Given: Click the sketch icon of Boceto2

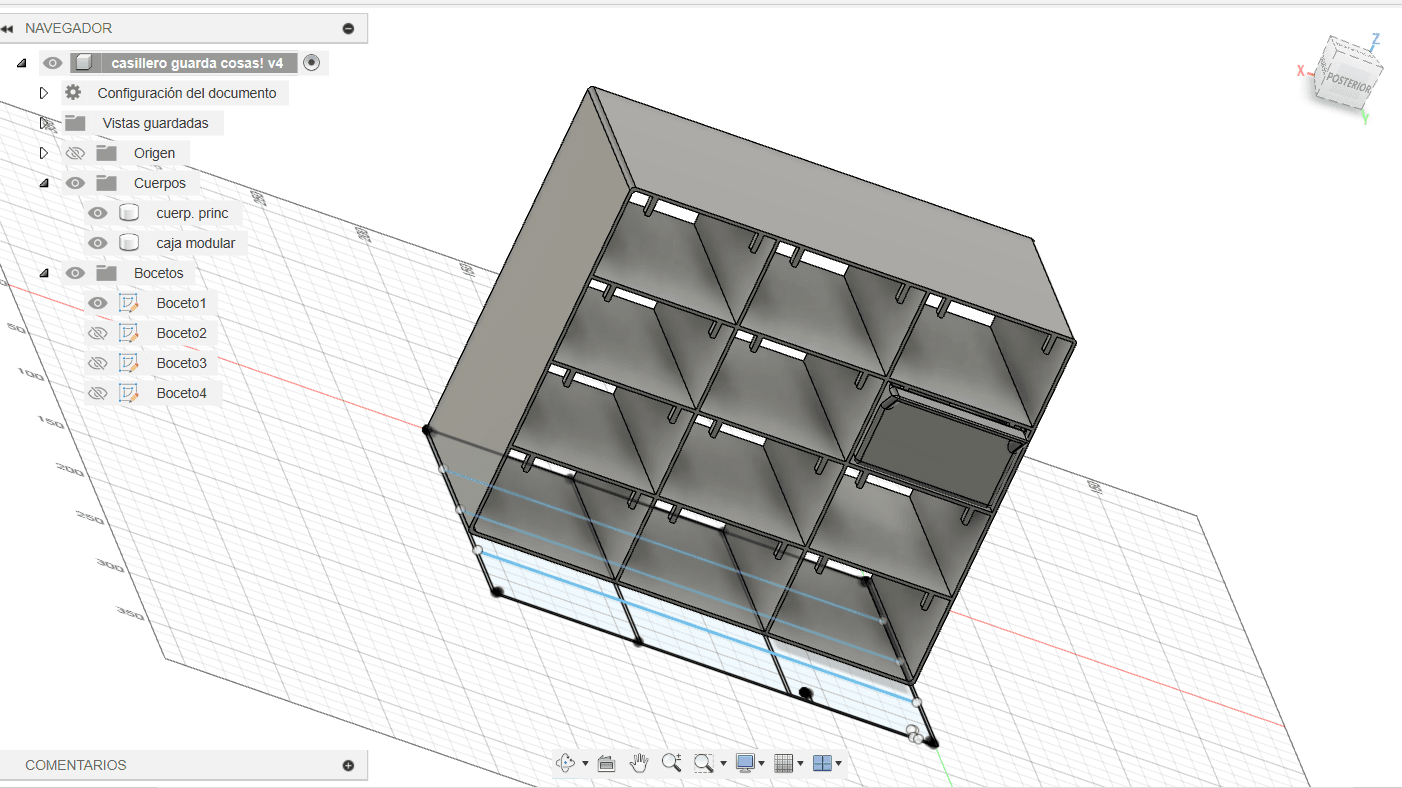Looking at the screenshot, I should pyautogui.click(x=128, y=333).
